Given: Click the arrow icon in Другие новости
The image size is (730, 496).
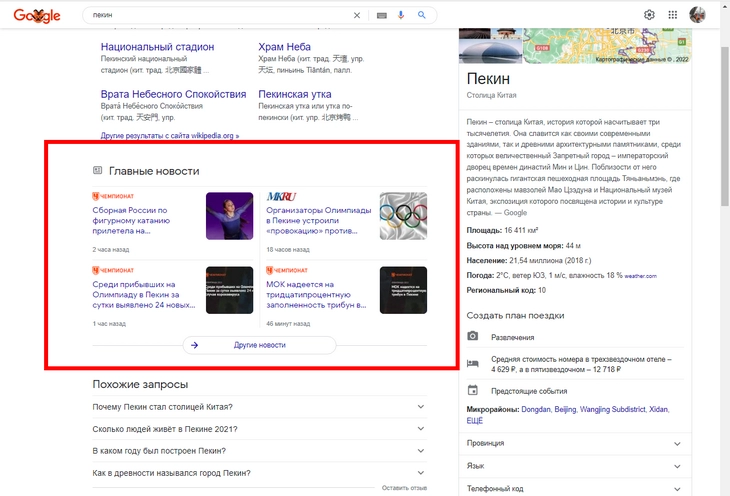Looking at the screenshot, I should pyautogui.click(x=195, y=345).
